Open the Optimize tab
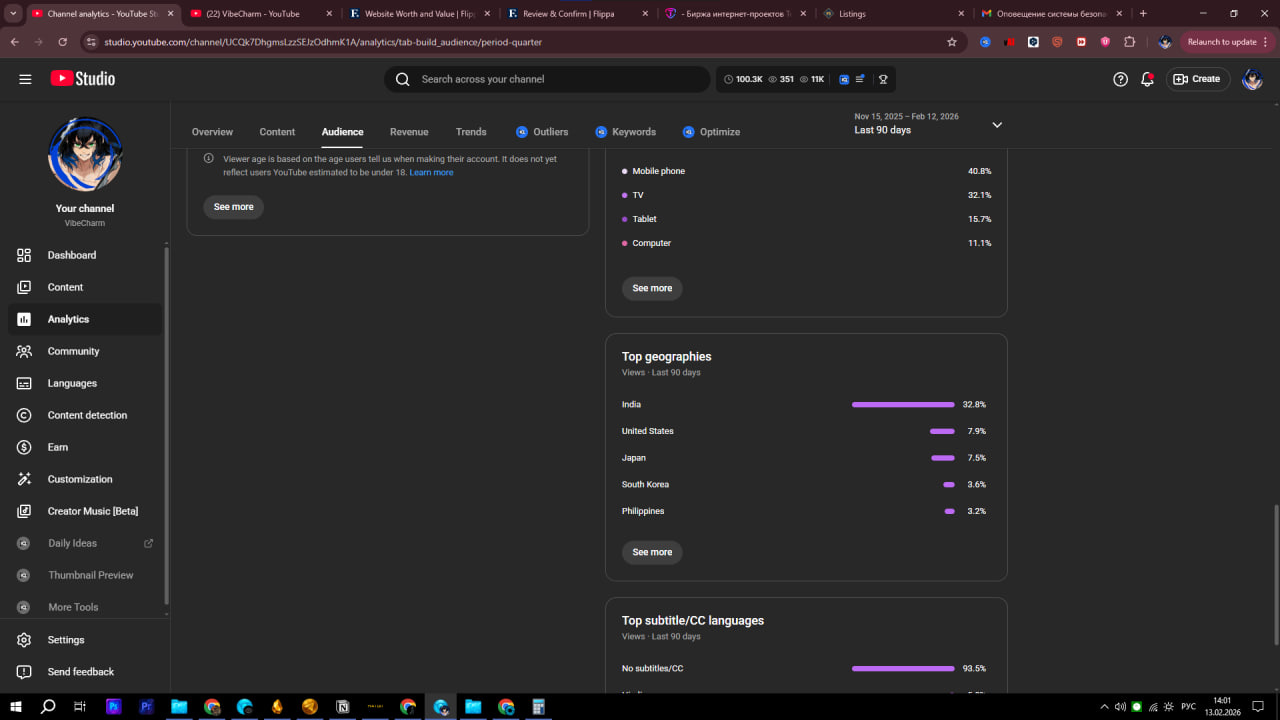Viewport: 1280px width, 720px height. (x=711, y=132)
